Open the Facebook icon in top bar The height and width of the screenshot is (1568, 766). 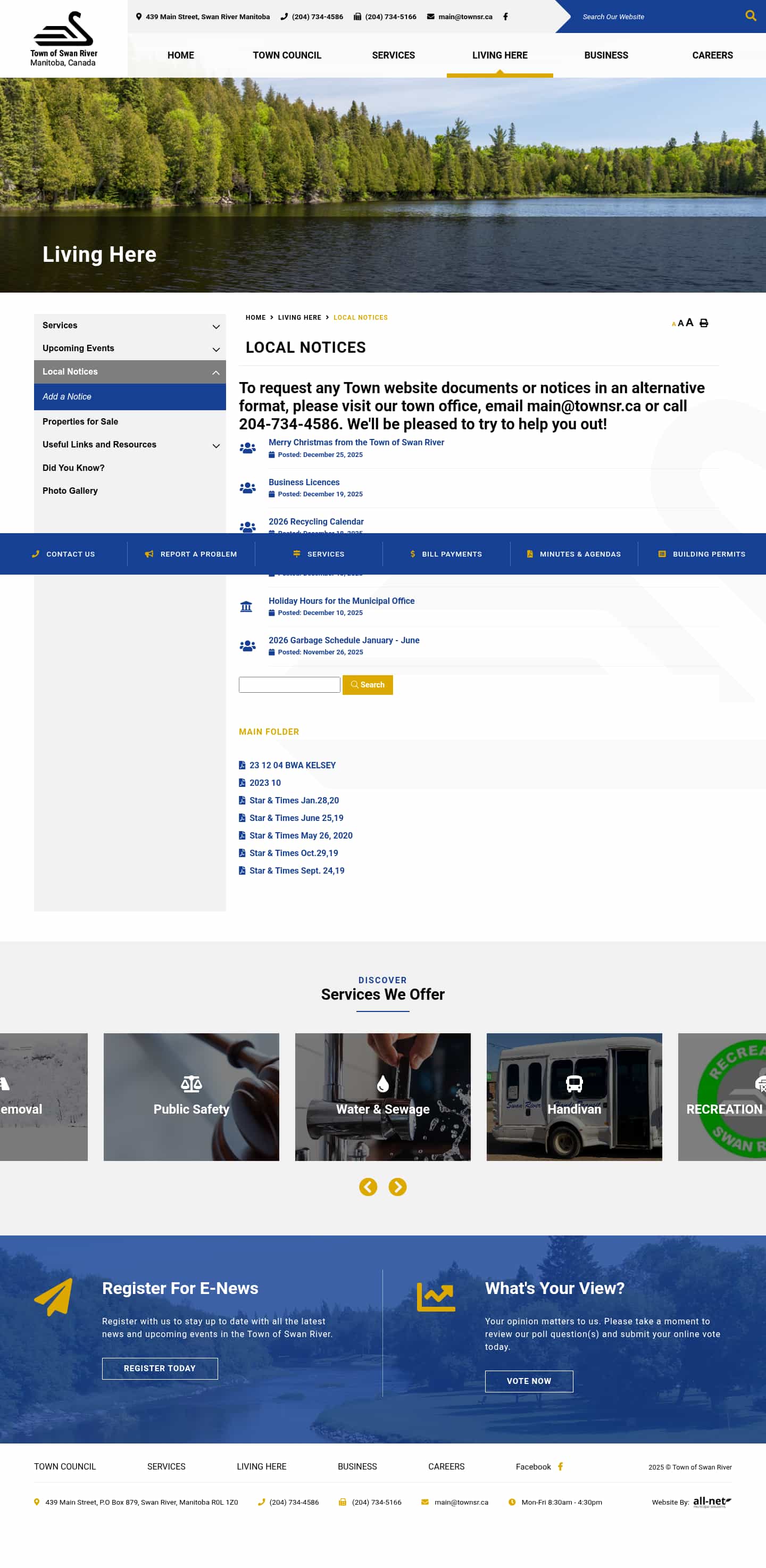[x=505, y=16]
